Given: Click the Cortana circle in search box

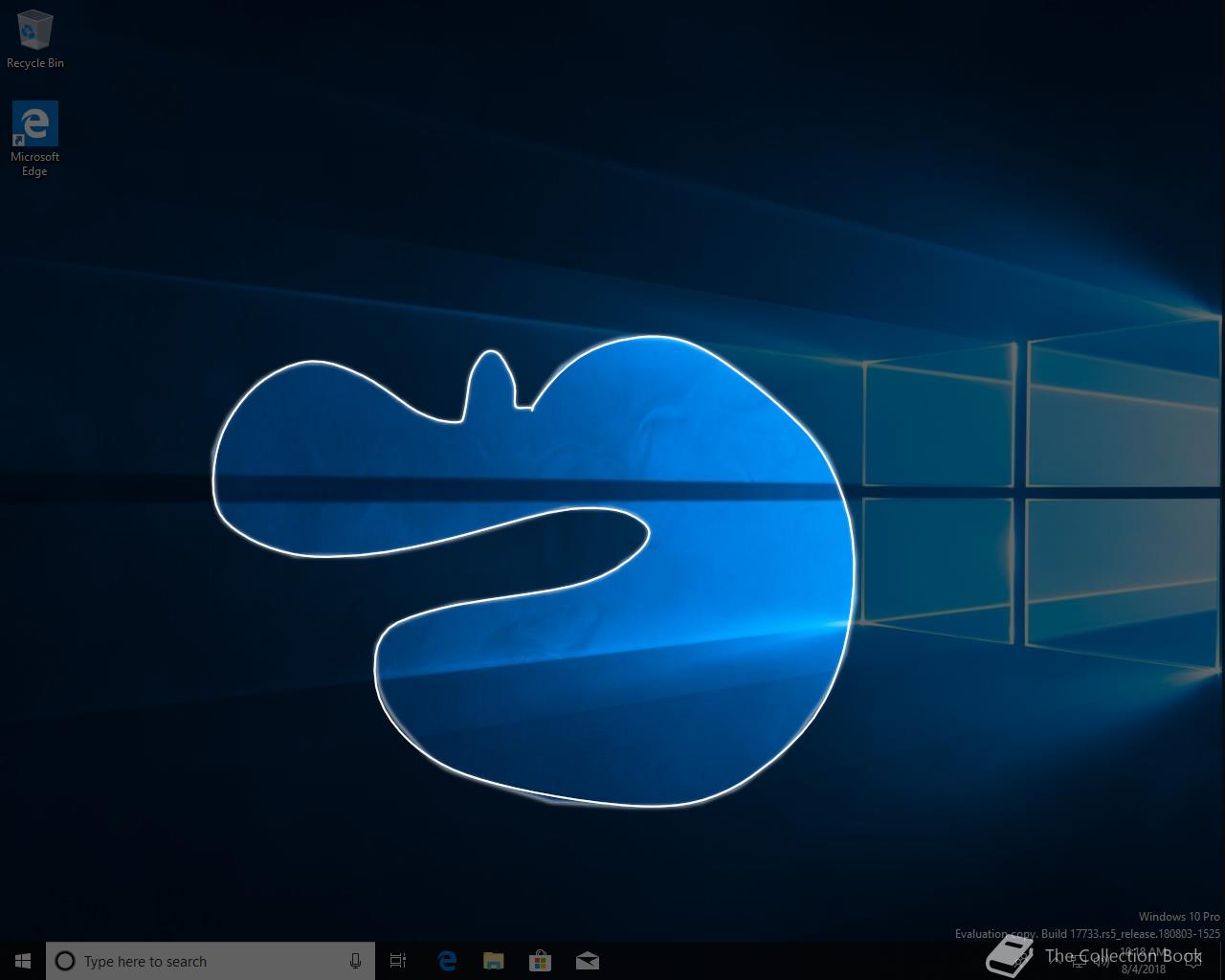Looking at the screenshot, I should tap(65, 961).
